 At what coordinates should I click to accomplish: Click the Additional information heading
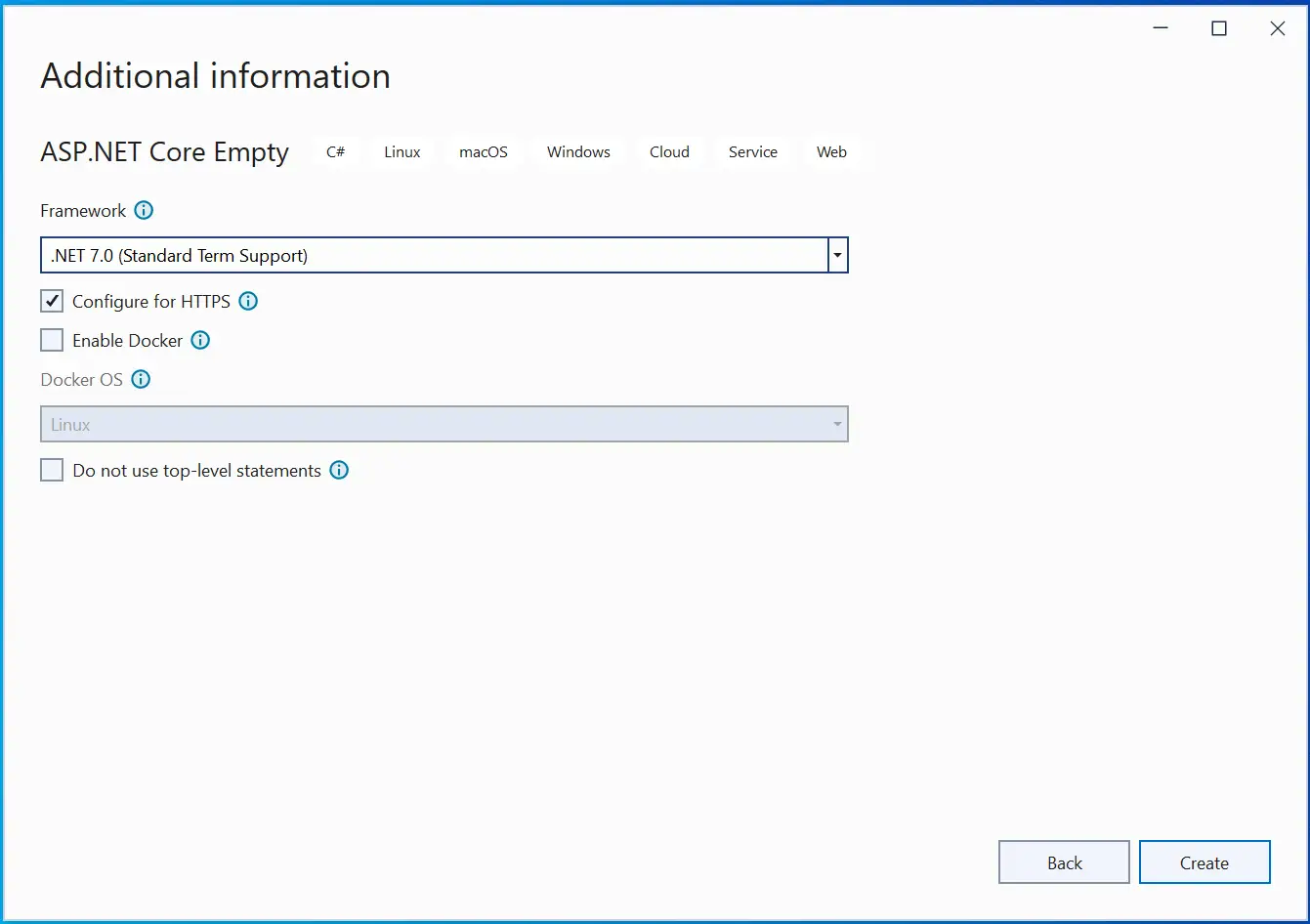coord(215,75)
